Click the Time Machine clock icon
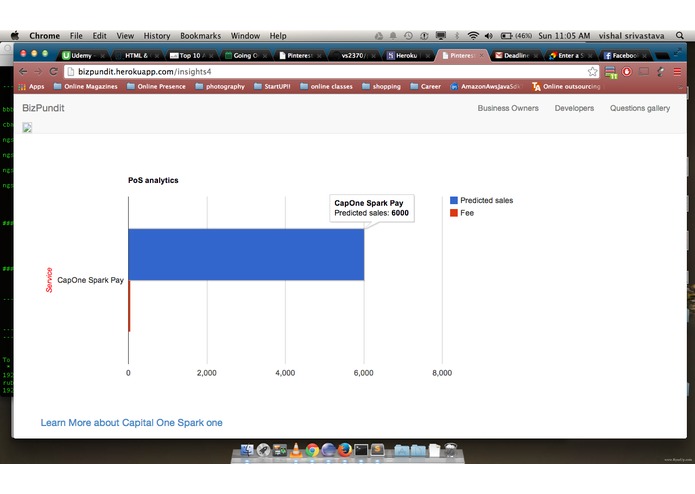 [x=408, y=35]
